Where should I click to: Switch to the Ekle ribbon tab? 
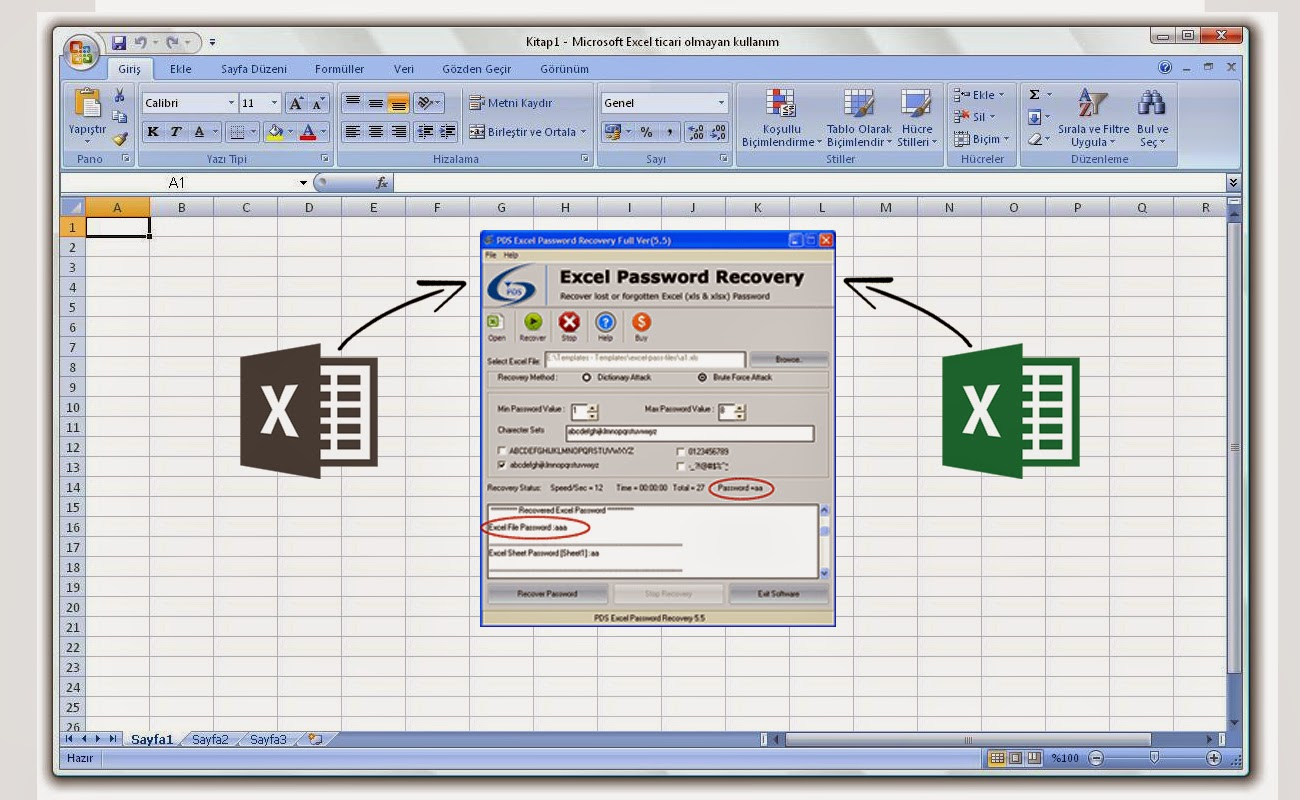coord(182,69)
